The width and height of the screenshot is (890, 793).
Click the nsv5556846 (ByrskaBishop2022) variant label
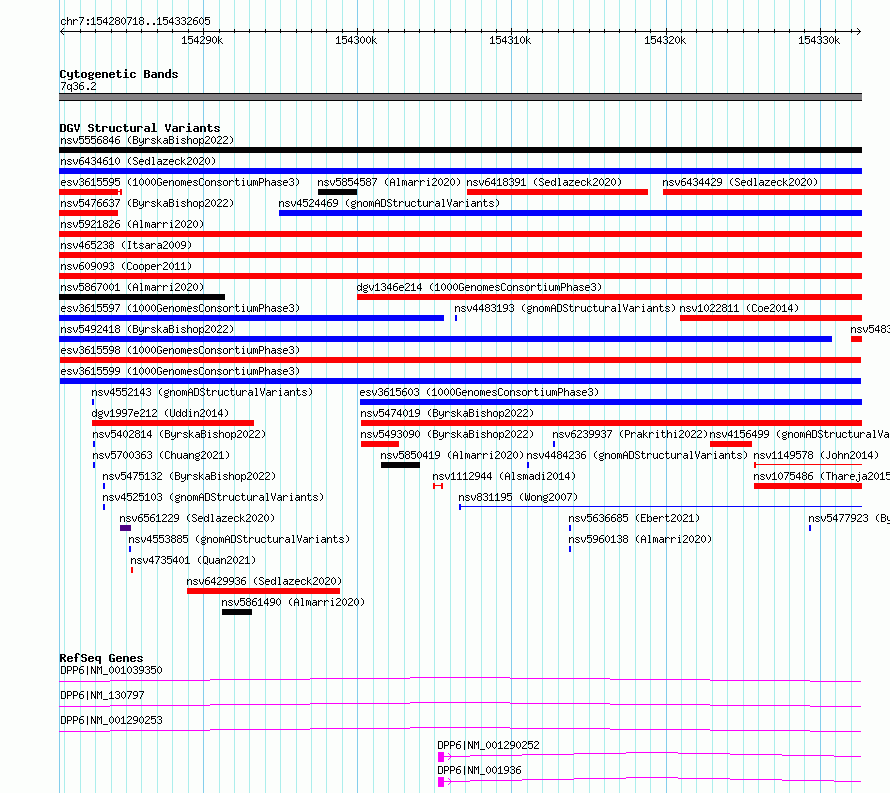point(147,140)
